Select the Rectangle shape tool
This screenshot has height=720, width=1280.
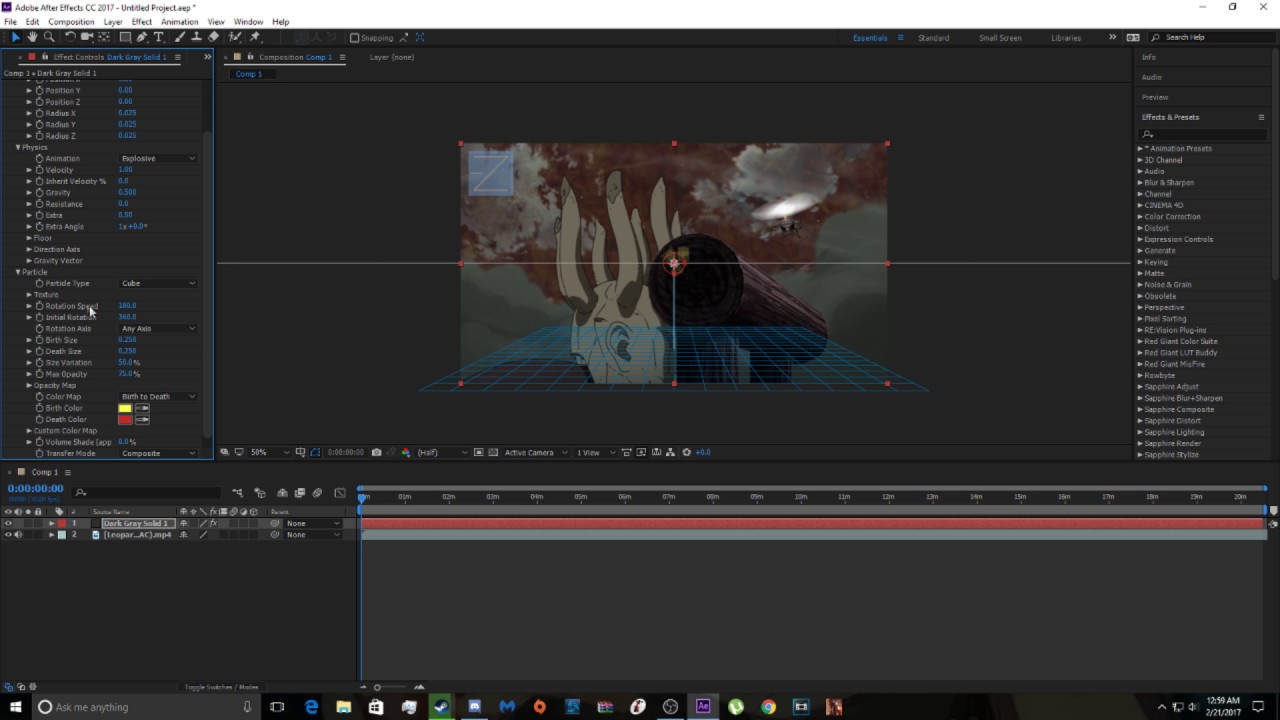(125, 37)
